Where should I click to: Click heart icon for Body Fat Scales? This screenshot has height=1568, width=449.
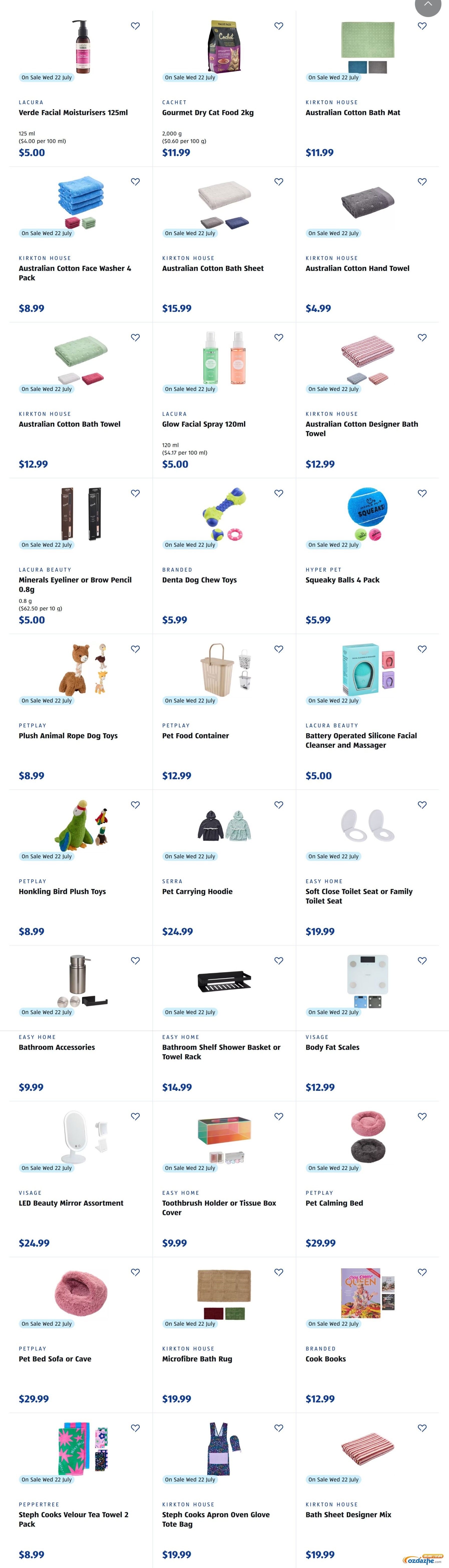point(422,961)
